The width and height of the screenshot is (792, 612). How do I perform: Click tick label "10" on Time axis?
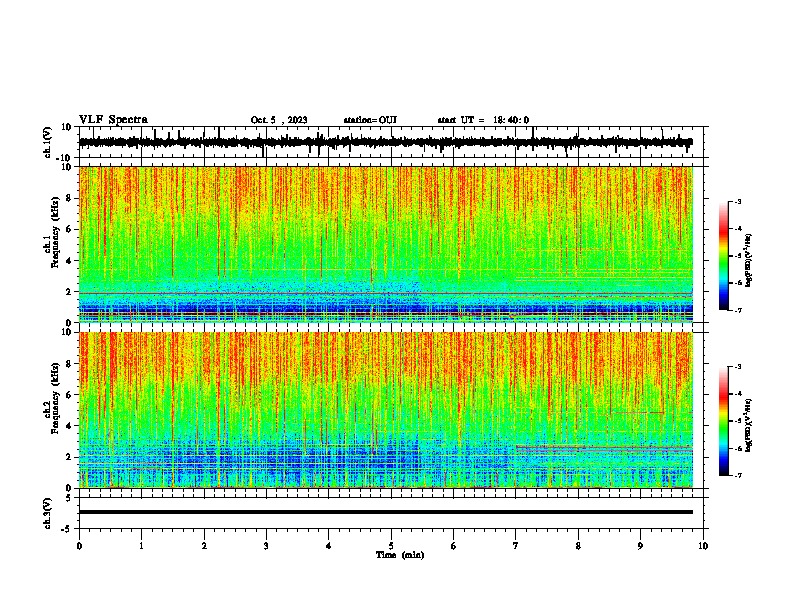(x=703, y=546)
